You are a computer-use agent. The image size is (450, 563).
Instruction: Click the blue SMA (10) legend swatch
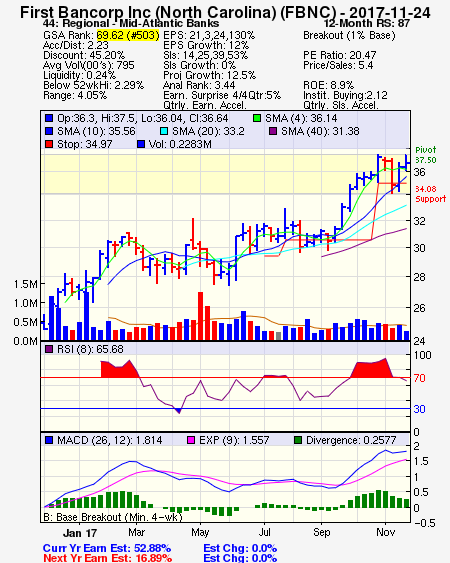[49, 131]
